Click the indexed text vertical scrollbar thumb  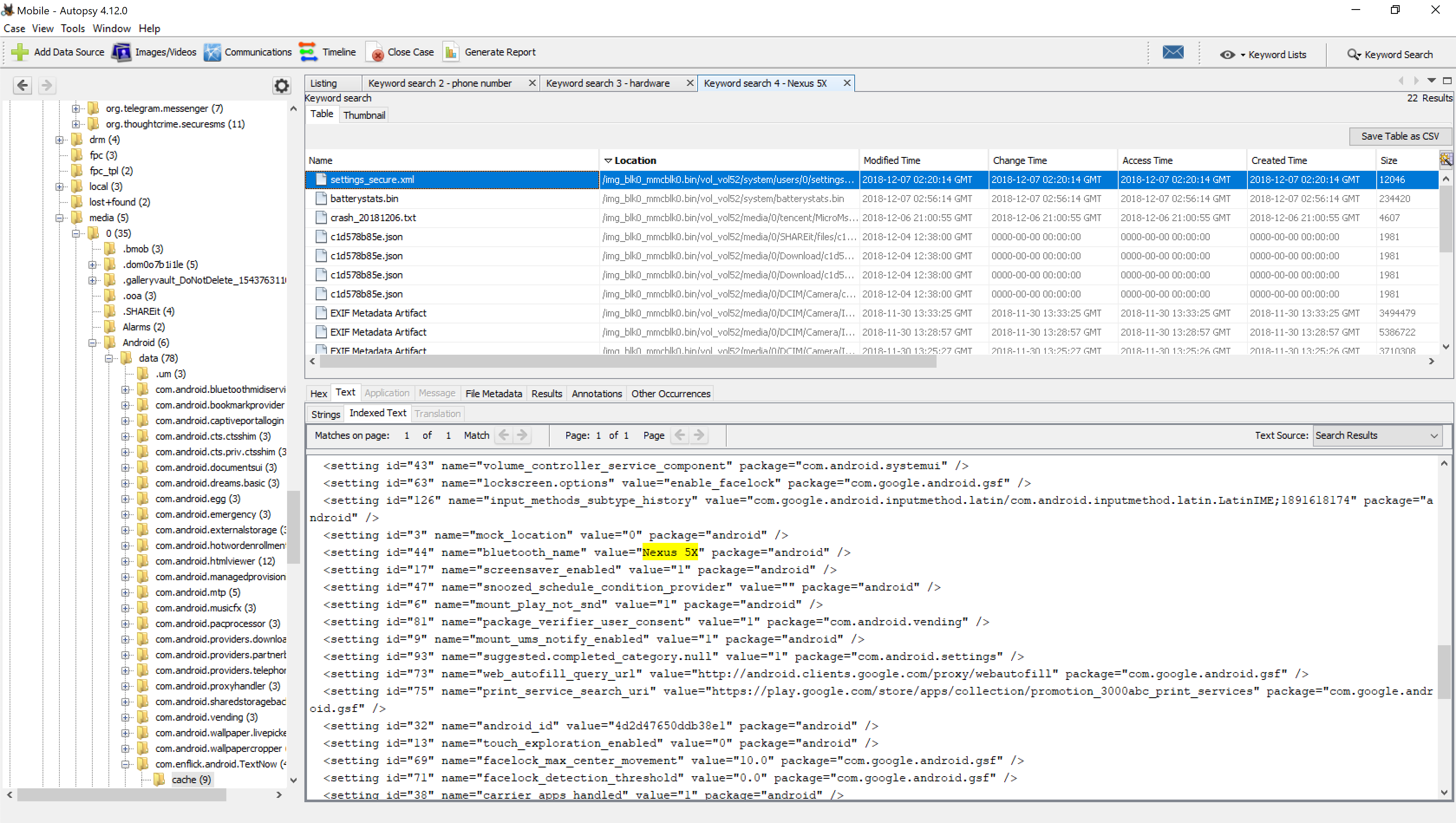tap(1444, 672)
